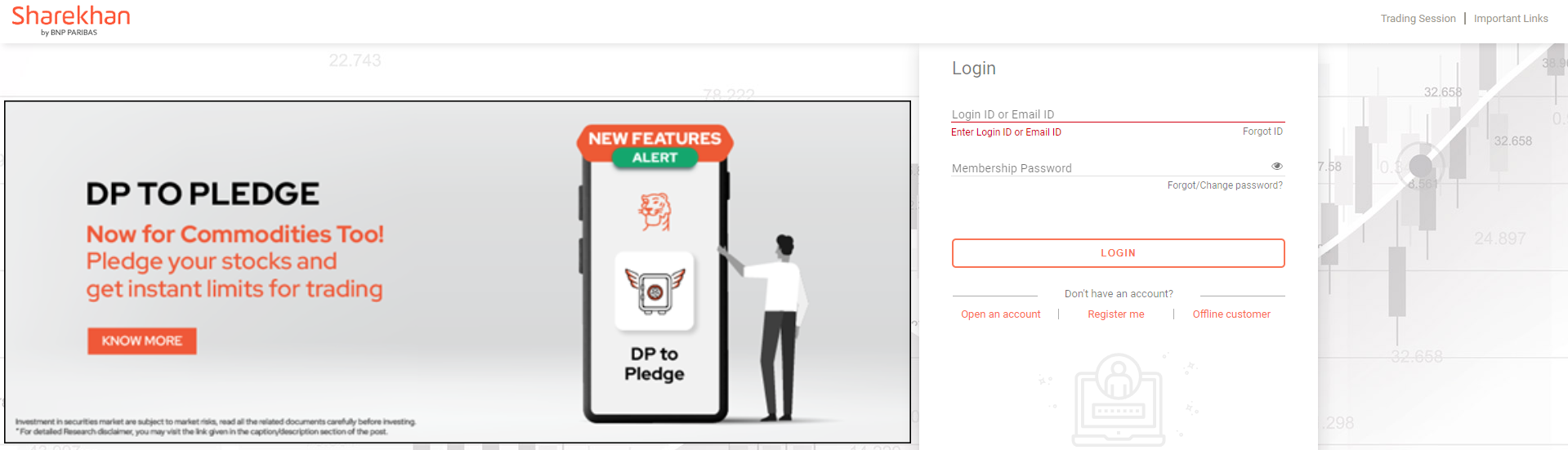
Task: Click the DP to Pledge label on the phone screen
Action: (654, 363)
